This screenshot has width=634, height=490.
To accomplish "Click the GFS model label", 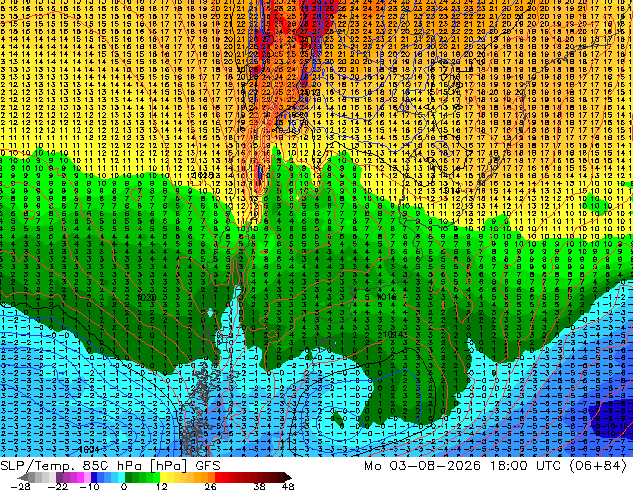I will tap(208, 466).
